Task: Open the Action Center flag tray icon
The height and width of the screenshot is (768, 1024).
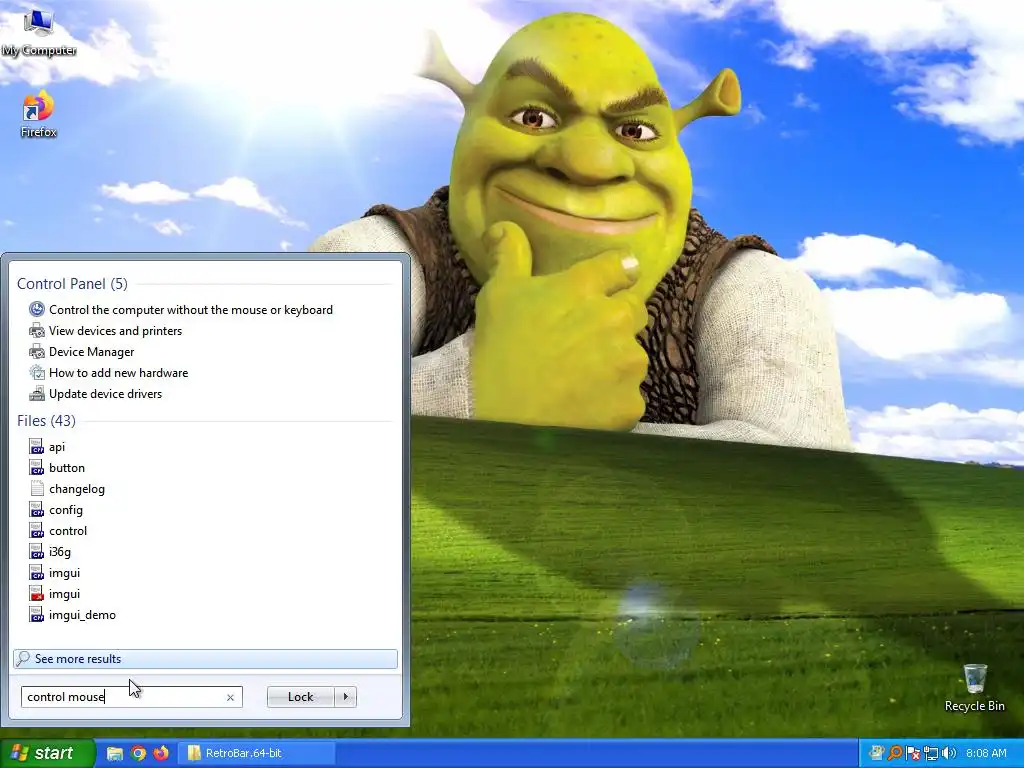Action: 913,754
